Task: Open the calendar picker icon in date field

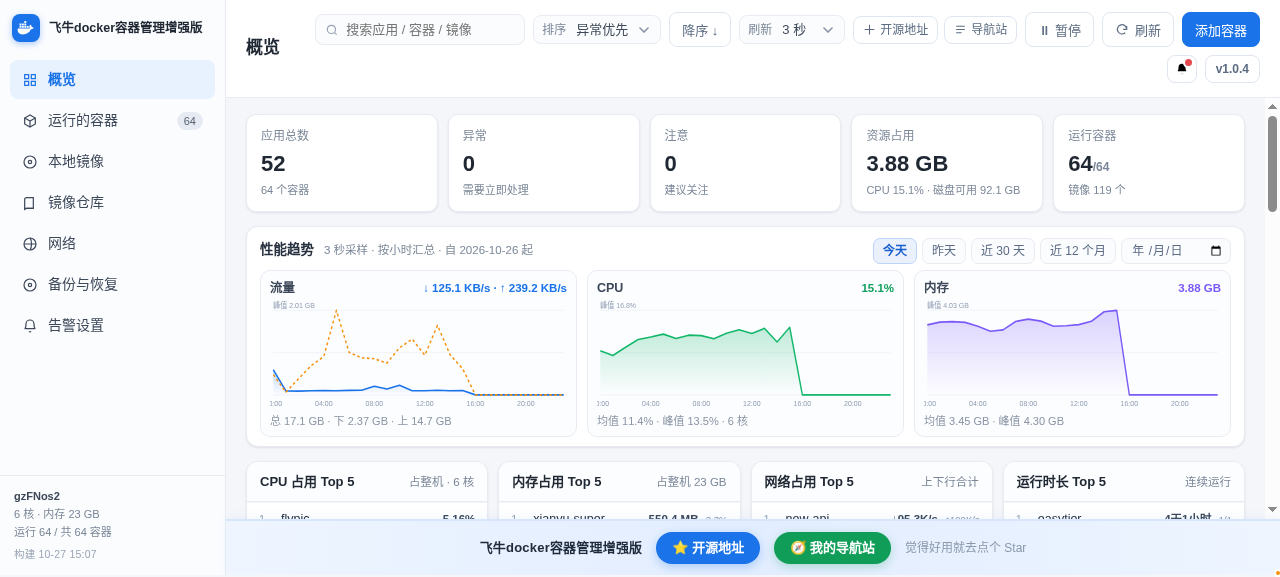Action: (1216, 251)
